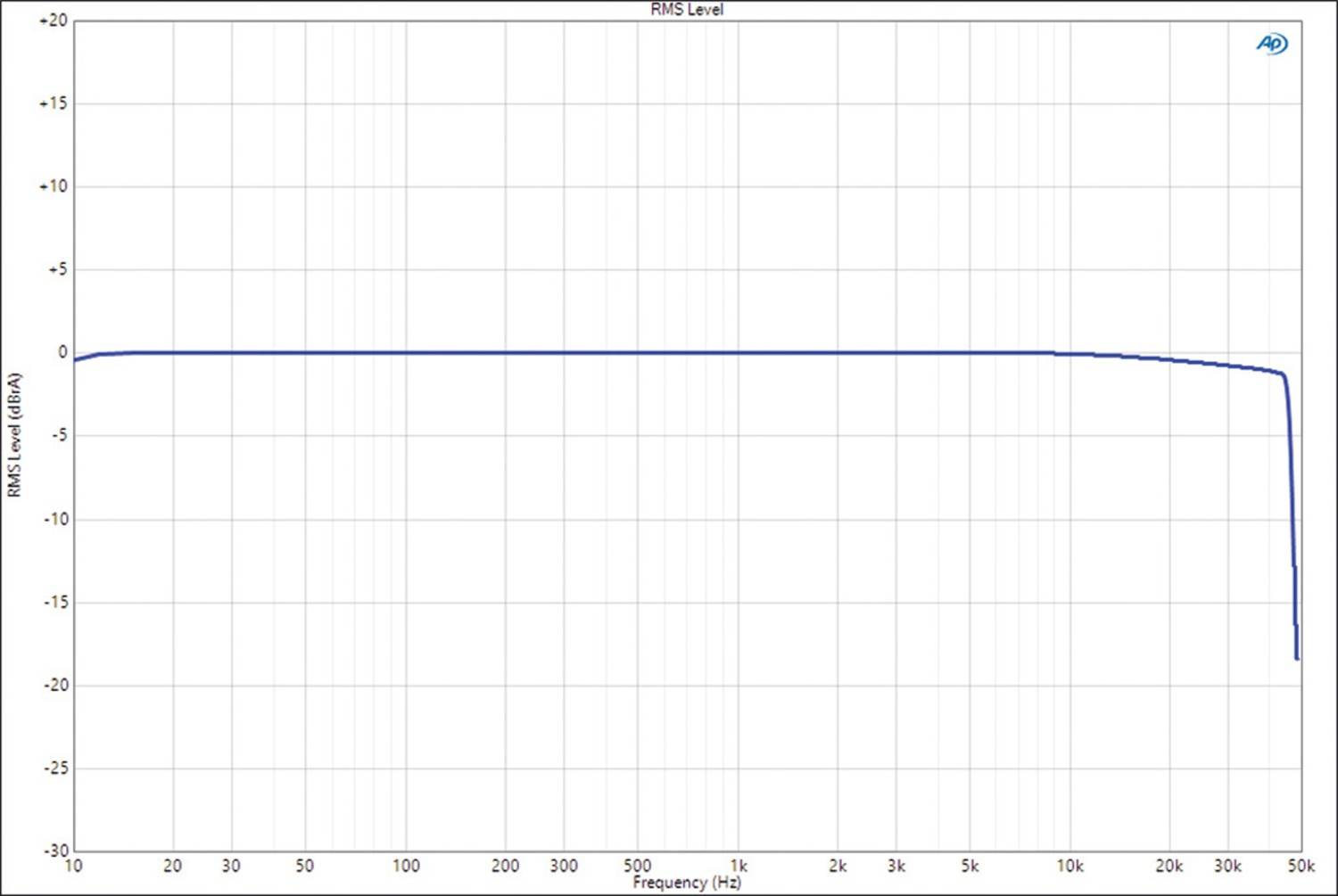
Task: Click the '200' frequency tick label
Action: pyautogui.click(x=505, y=865)
